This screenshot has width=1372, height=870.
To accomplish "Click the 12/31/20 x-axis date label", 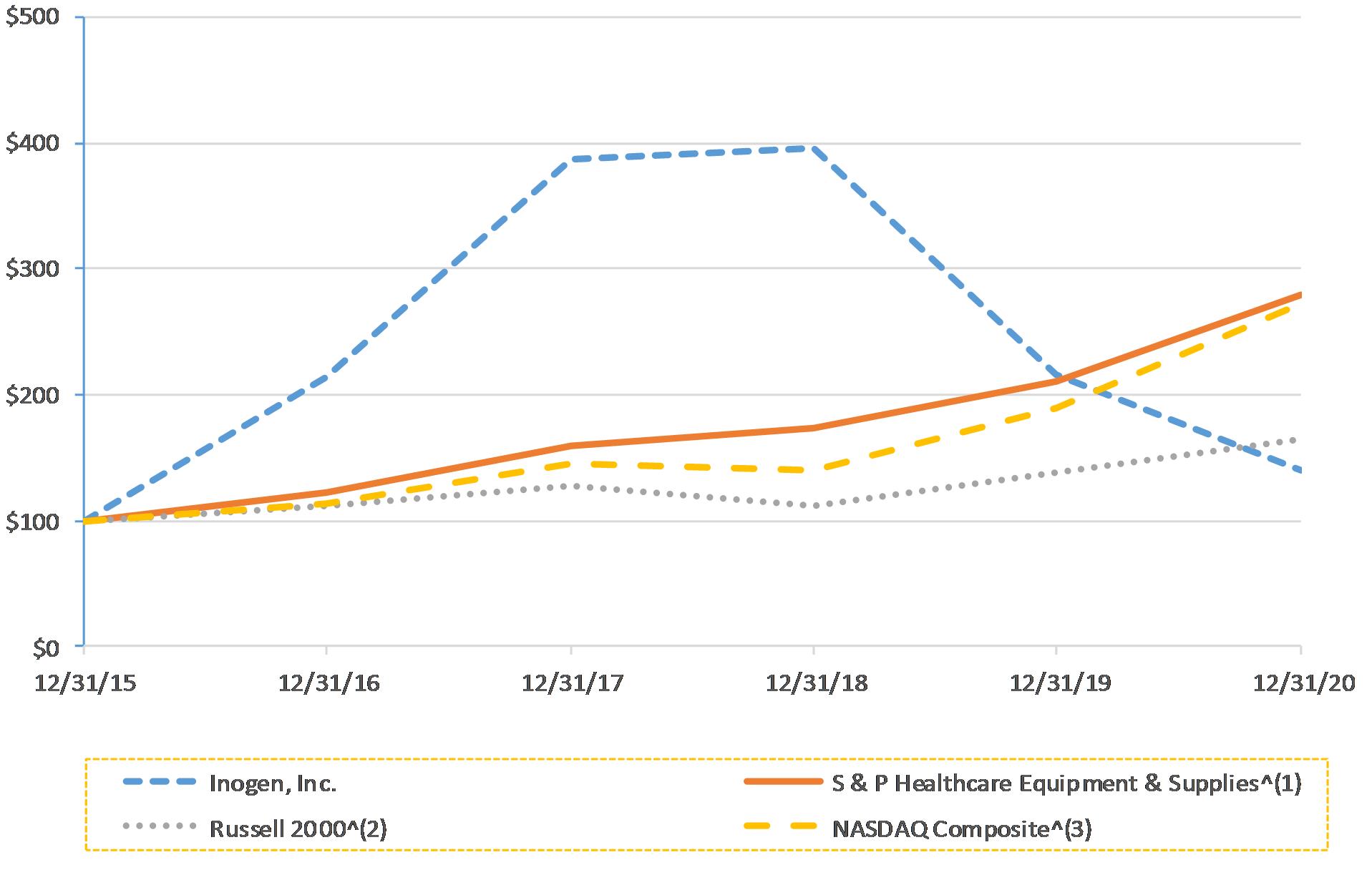I will [1303, 684].
